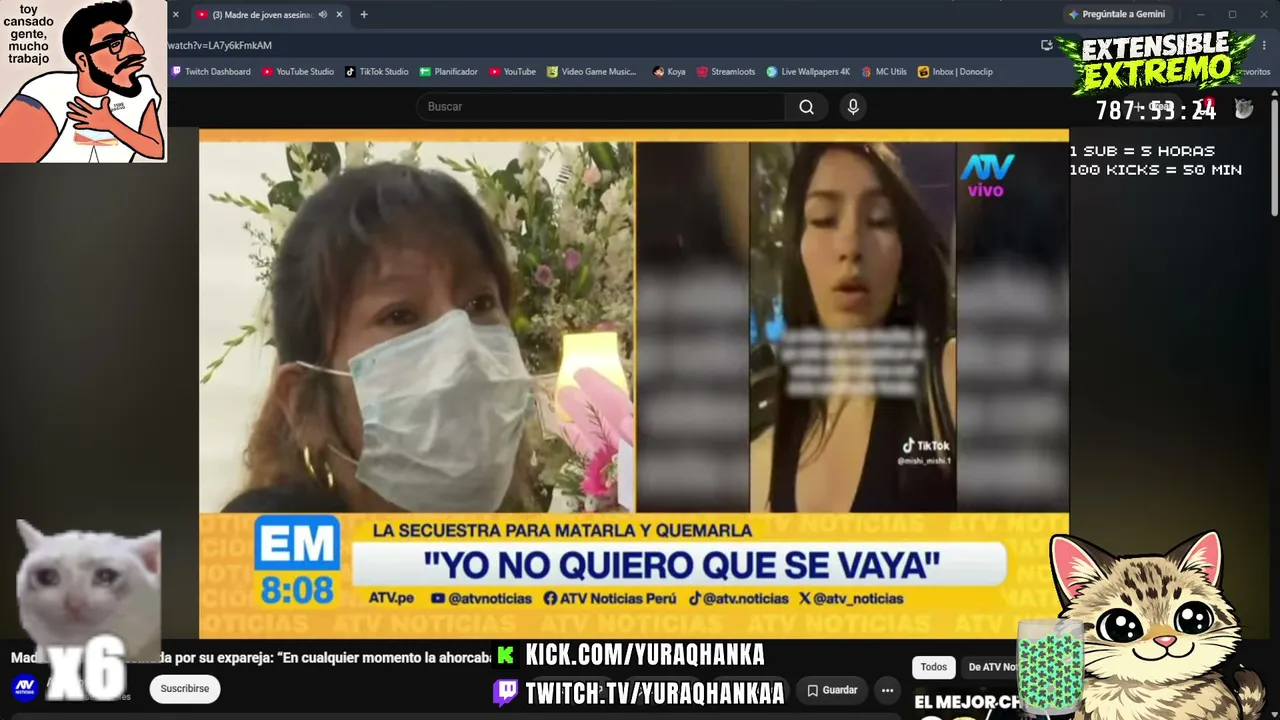Pause the ATV Noticias video player
This screenshot has width=1280, height=720.
(633, 384)
